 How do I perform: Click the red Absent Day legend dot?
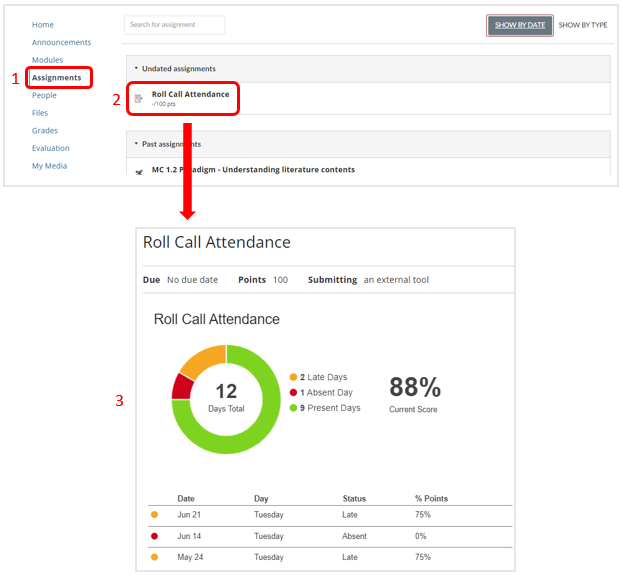pos(293,392)
